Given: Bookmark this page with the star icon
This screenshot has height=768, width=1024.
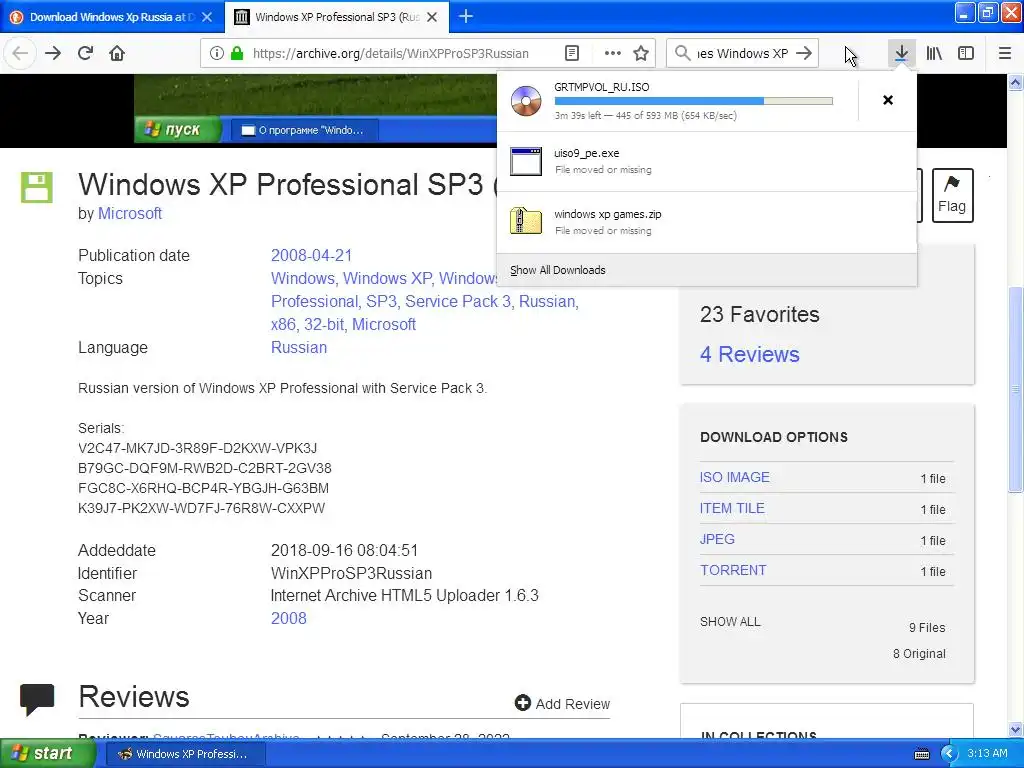Looking at the screenshot, I should click(x=641, y=53).
